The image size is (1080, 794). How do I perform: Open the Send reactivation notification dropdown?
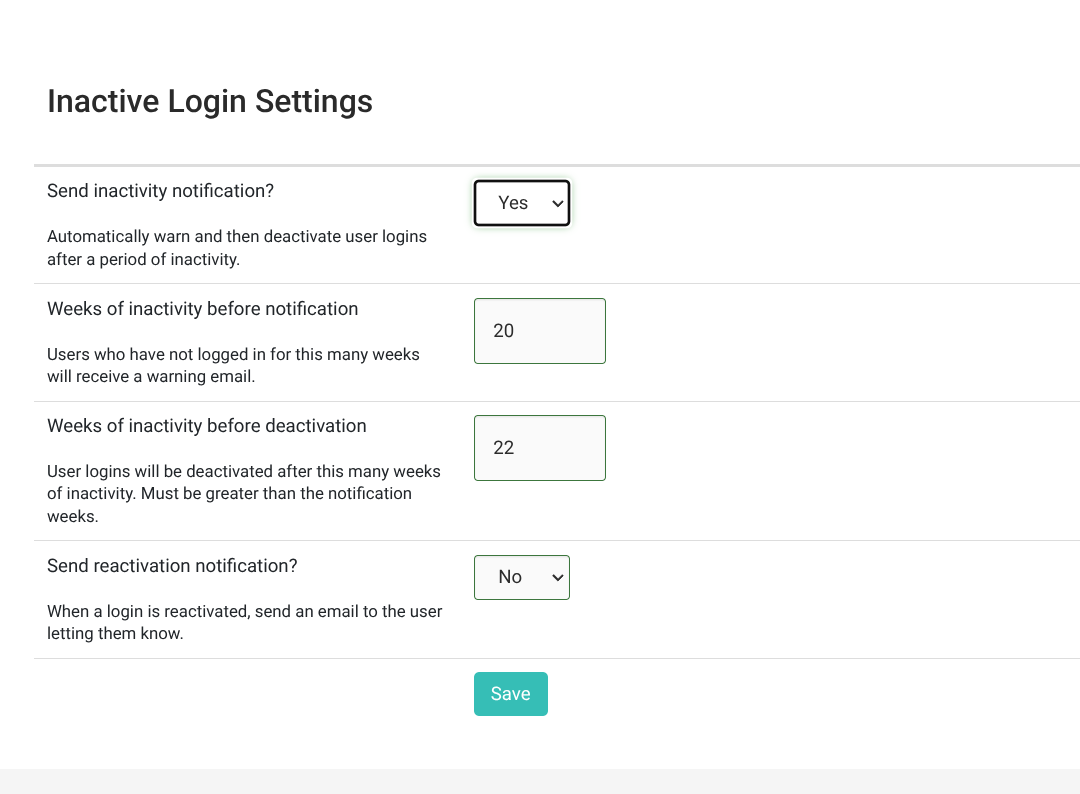click(521, 577)
